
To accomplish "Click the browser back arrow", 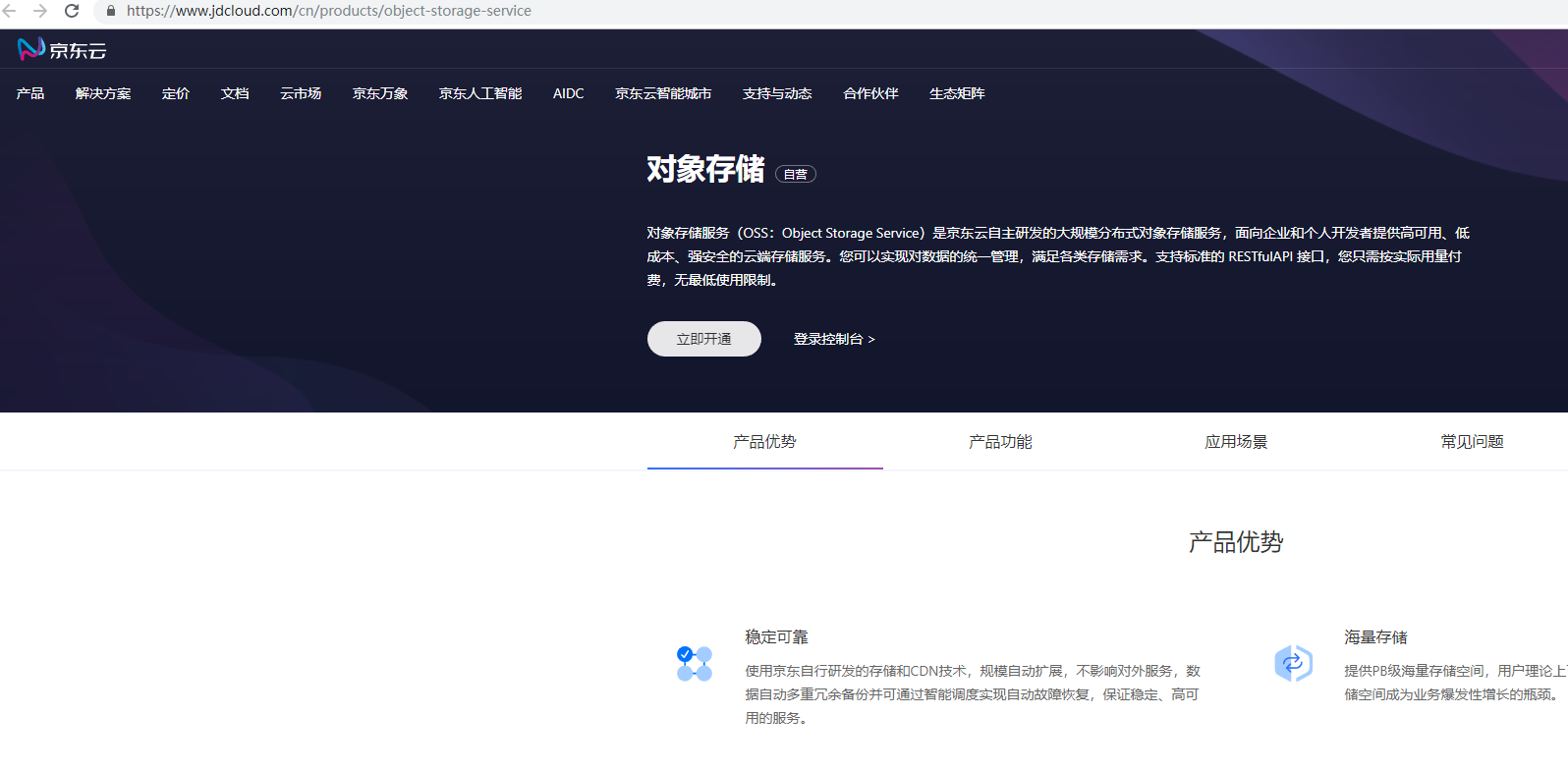I will (10, 11).
